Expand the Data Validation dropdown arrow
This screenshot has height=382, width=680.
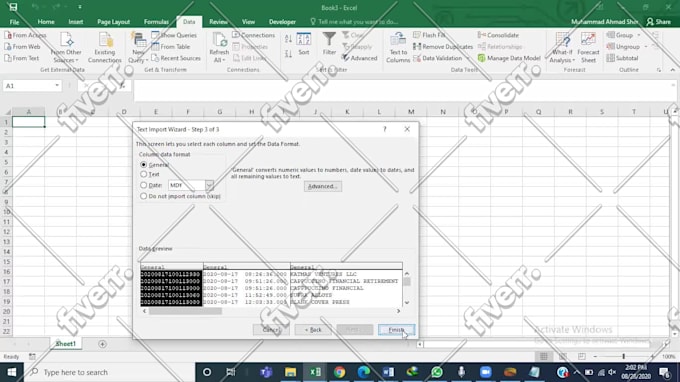pyautogui.click(x=468, y=58)
